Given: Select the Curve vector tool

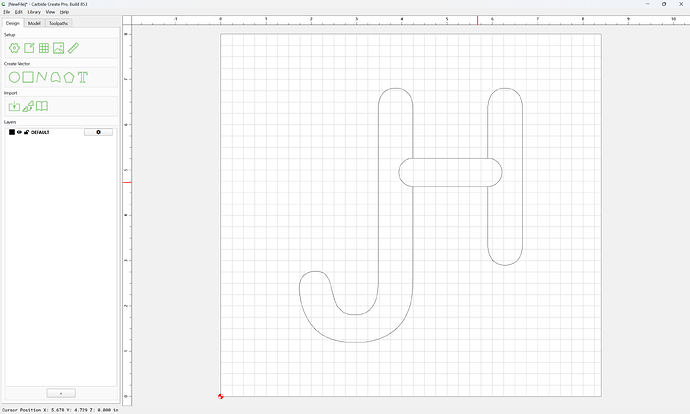Looking at the screenshot, I should pyautogui.click(x=55, y=77).
